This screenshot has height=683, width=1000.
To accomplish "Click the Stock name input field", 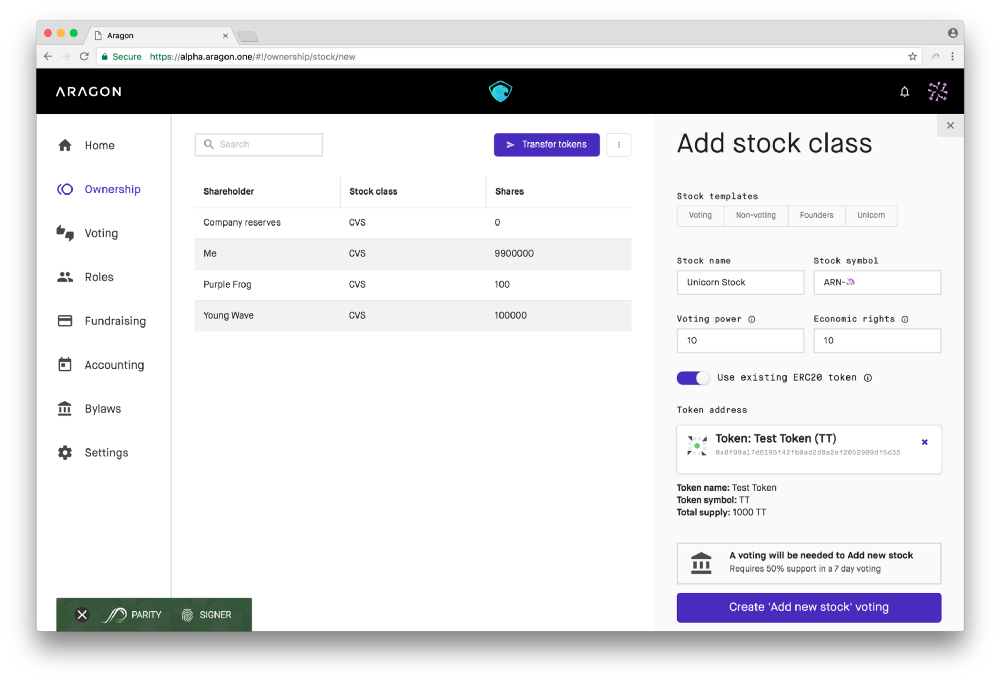I will pos(740,283).
